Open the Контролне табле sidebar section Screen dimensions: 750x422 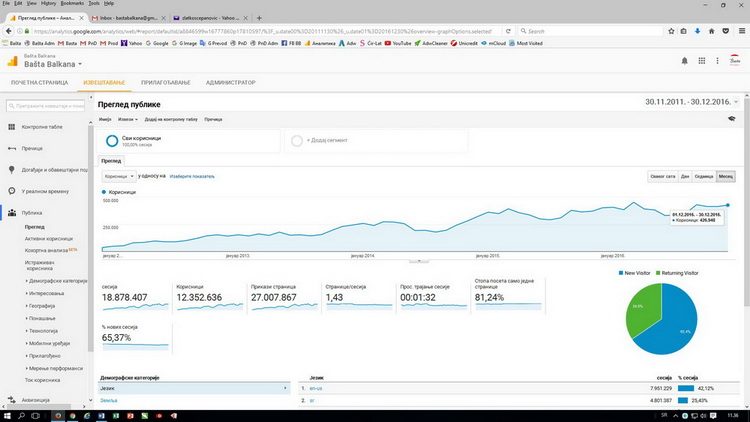(42, 127)
